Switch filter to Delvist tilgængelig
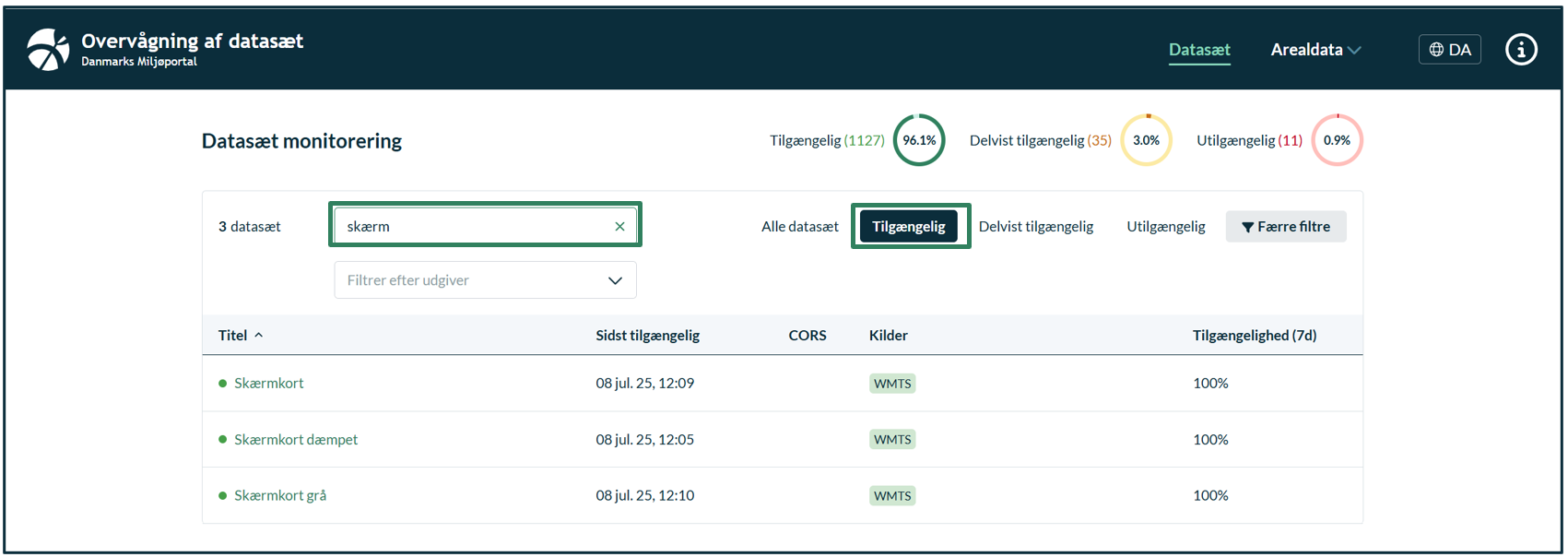 (x=1036, y=227)
